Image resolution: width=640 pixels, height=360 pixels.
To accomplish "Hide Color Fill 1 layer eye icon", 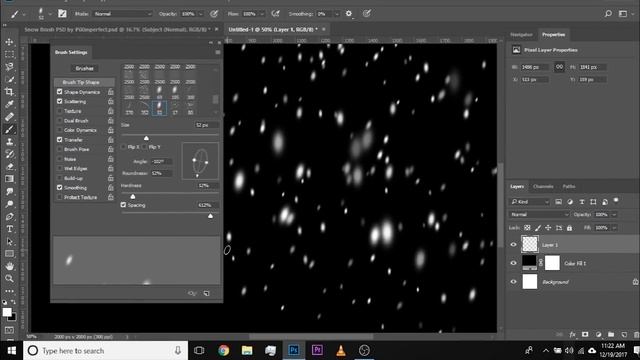I will pos(513,263).
